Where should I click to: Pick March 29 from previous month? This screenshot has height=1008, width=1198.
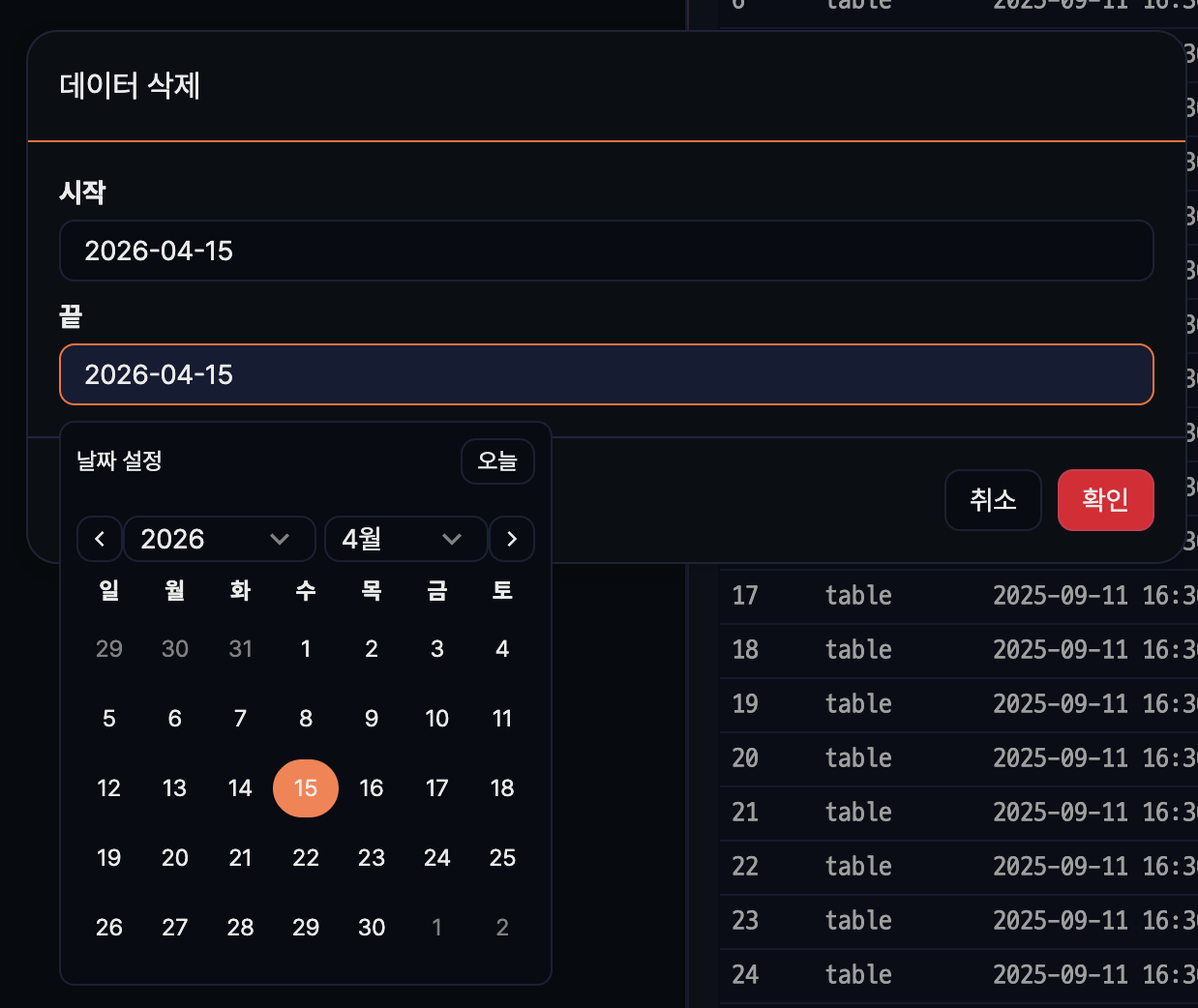point(109,649)
